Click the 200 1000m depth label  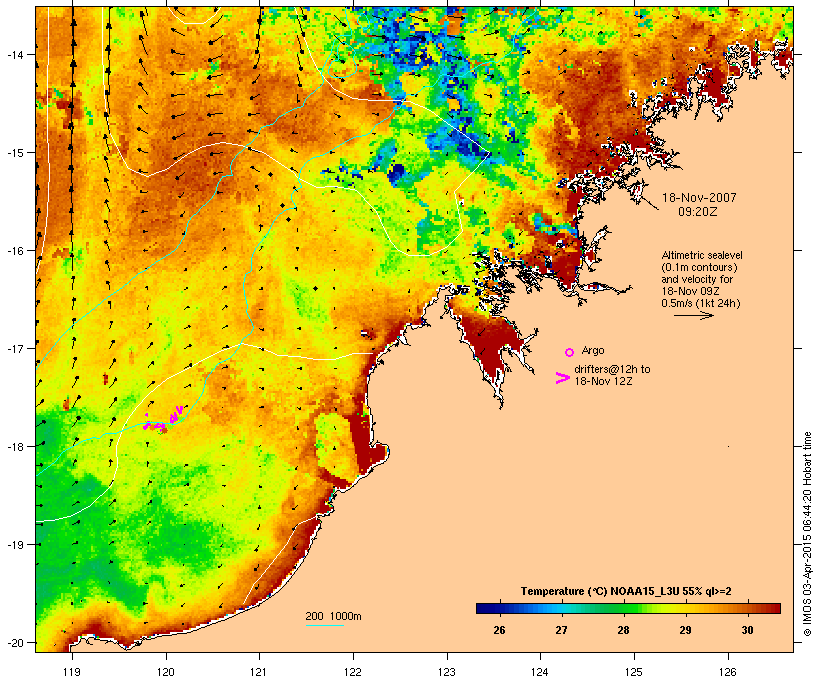333,616
